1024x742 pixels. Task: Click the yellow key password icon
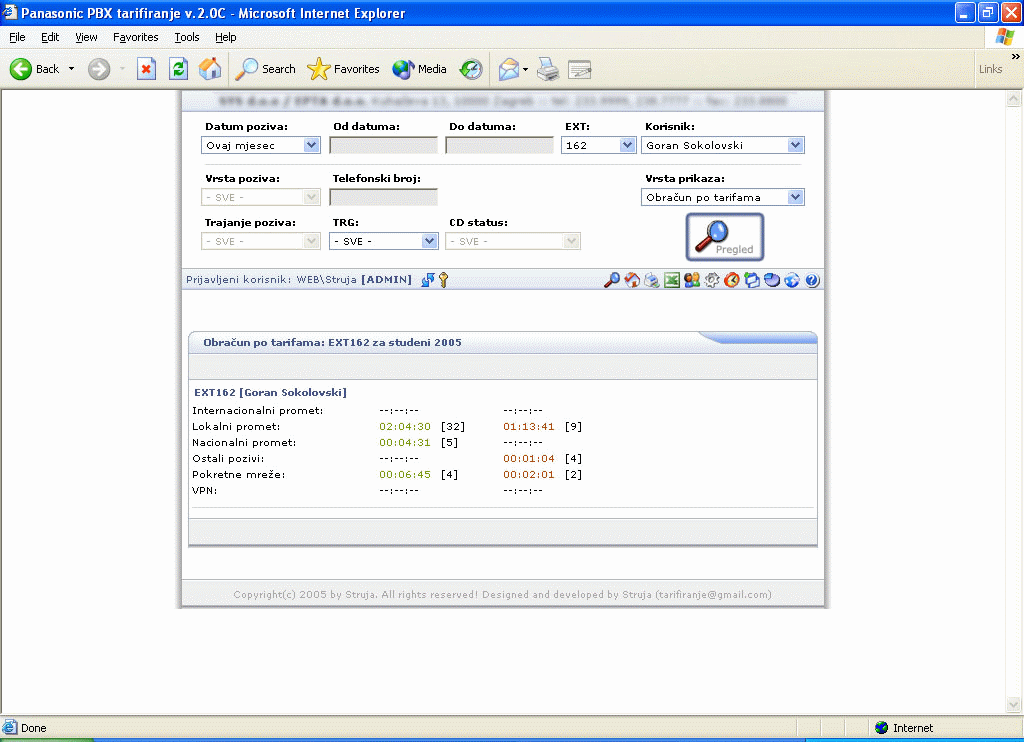coord(443,280)
